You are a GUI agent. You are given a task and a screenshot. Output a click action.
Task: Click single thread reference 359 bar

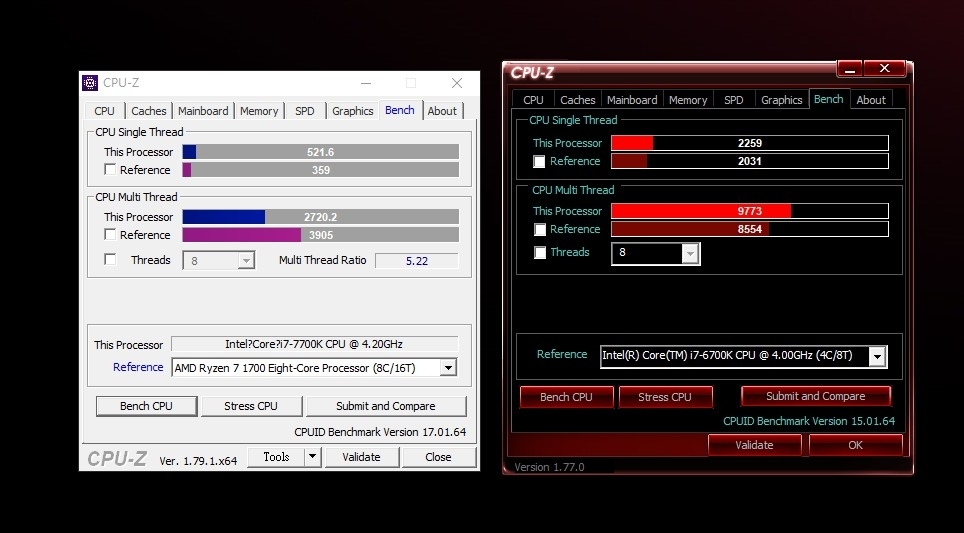[x=321, y=170]
